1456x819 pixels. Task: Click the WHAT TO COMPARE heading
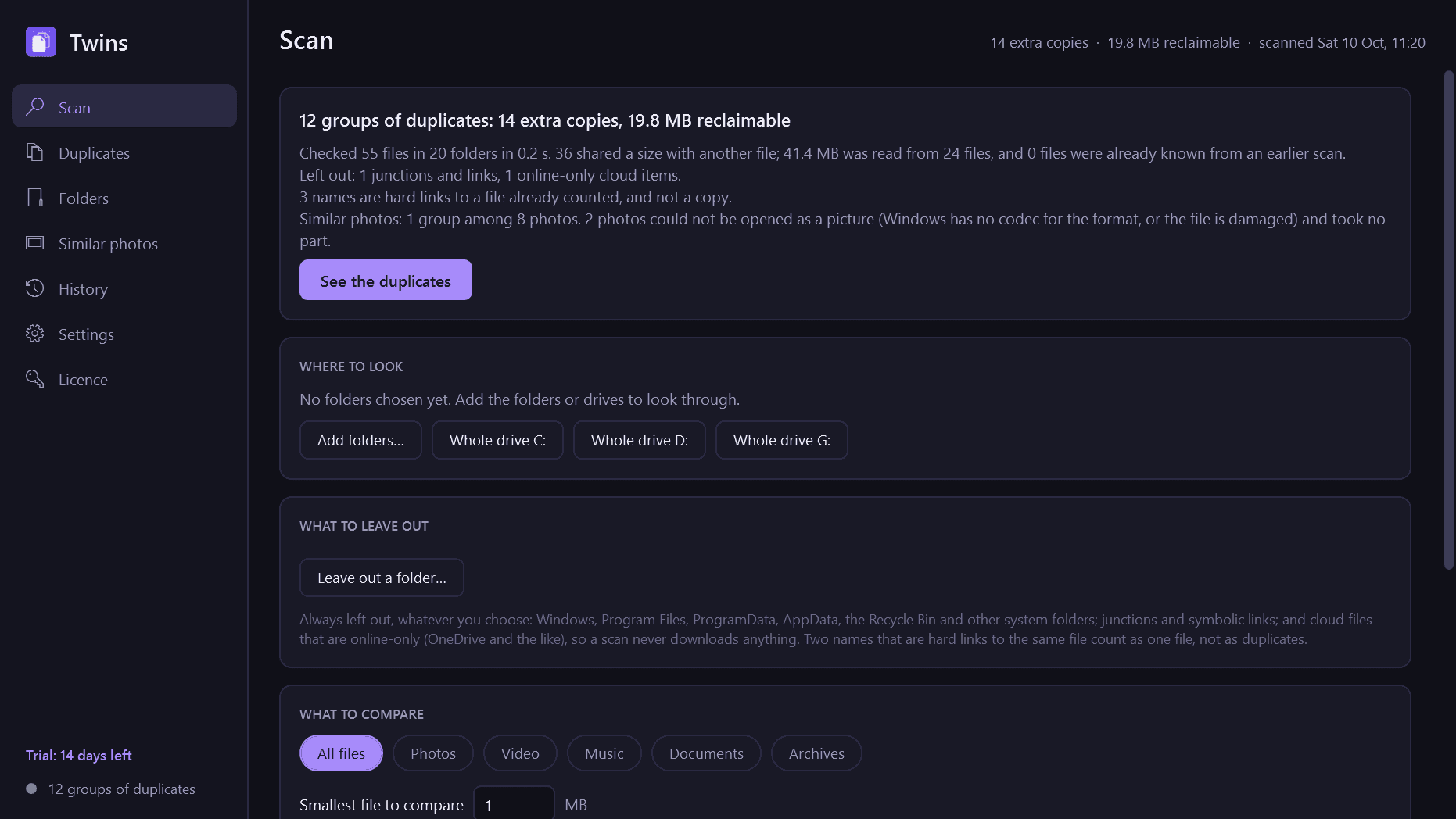361,714
